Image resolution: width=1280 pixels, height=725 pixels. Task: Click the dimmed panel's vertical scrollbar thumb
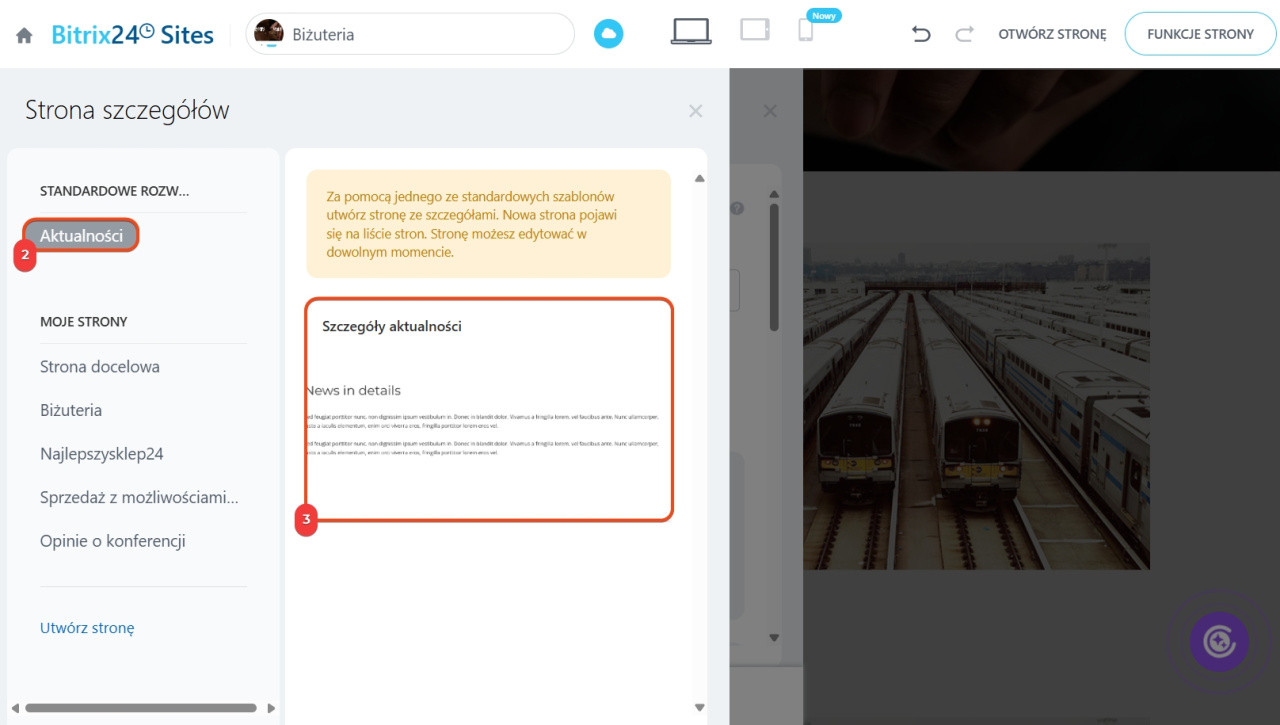(x=774, y=267)
